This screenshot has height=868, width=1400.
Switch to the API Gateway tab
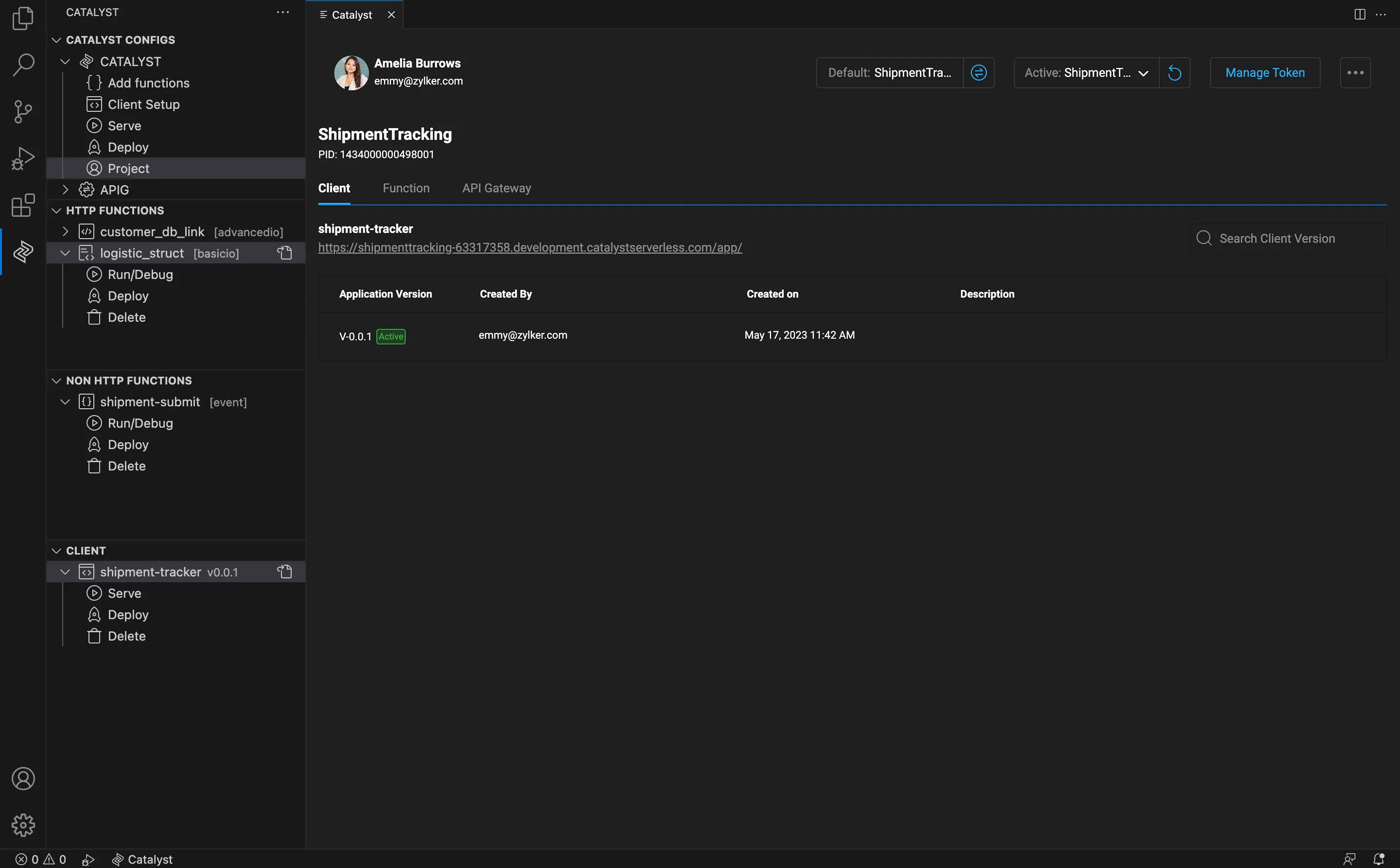click(497, 188)
